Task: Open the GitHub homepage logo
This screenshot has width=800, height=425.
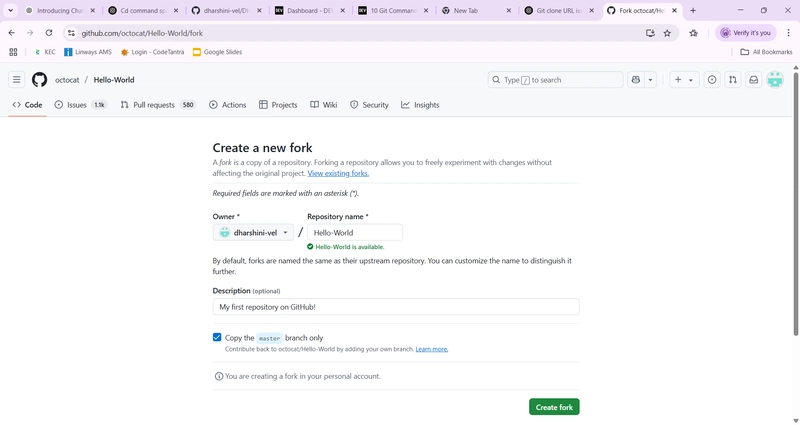Action: pyautogui.click(x=39, y=80)
